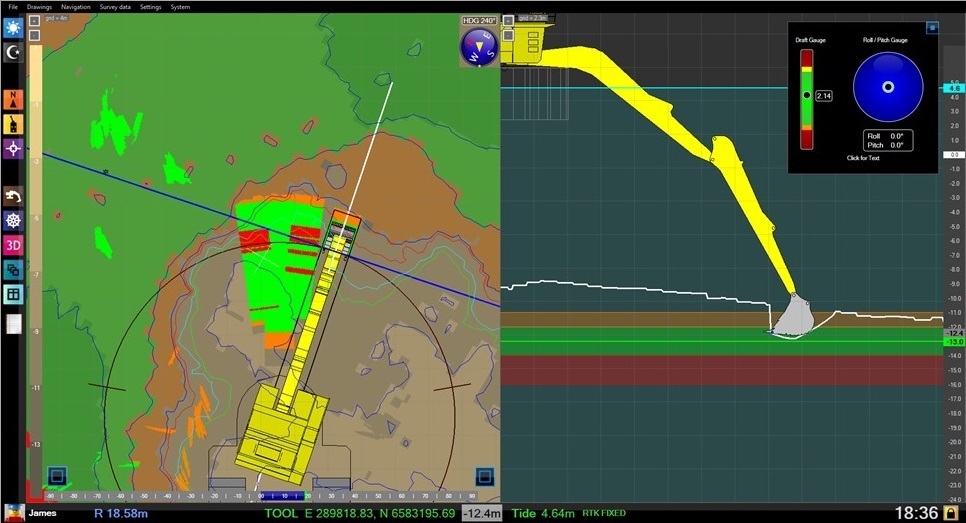Click the purple crosshair center icon
This screenshot has width=966, height=523.
pyautogui.click(x=13, y=149)
